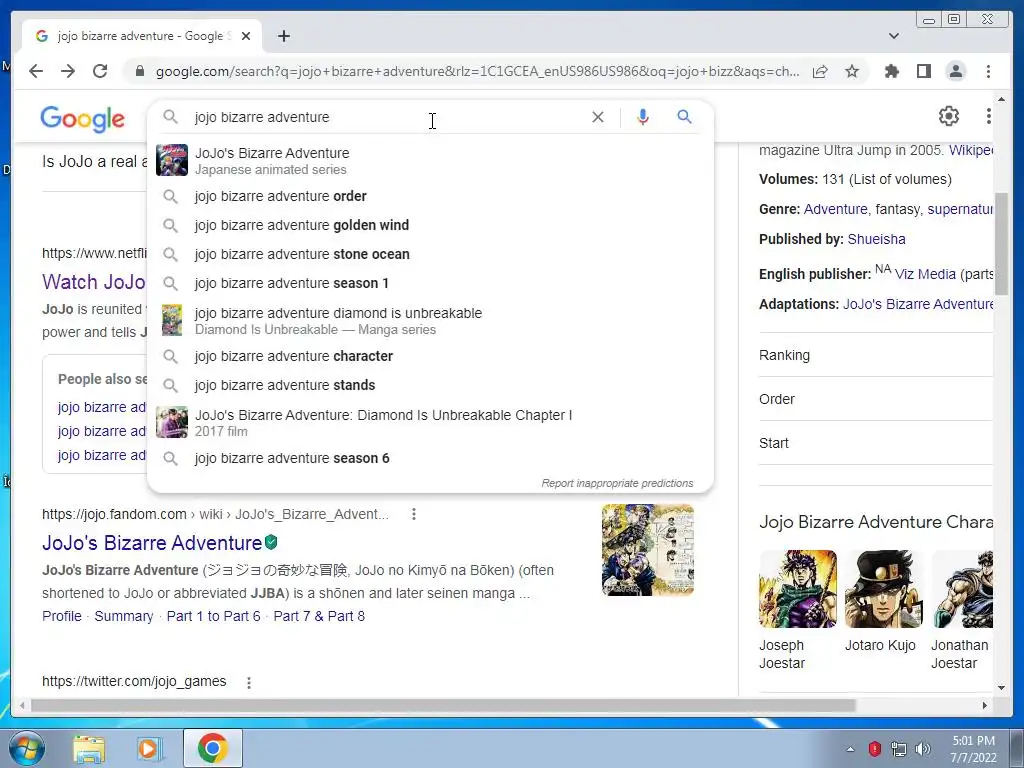Click the padlock site info icon
The width and height of the screenshot is (1024, 768).
pyautogui.click(x=139, y=71)
